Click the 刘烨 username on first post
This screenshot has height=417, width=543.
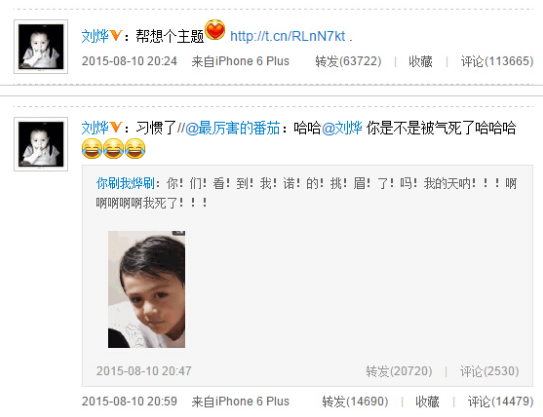95,36
